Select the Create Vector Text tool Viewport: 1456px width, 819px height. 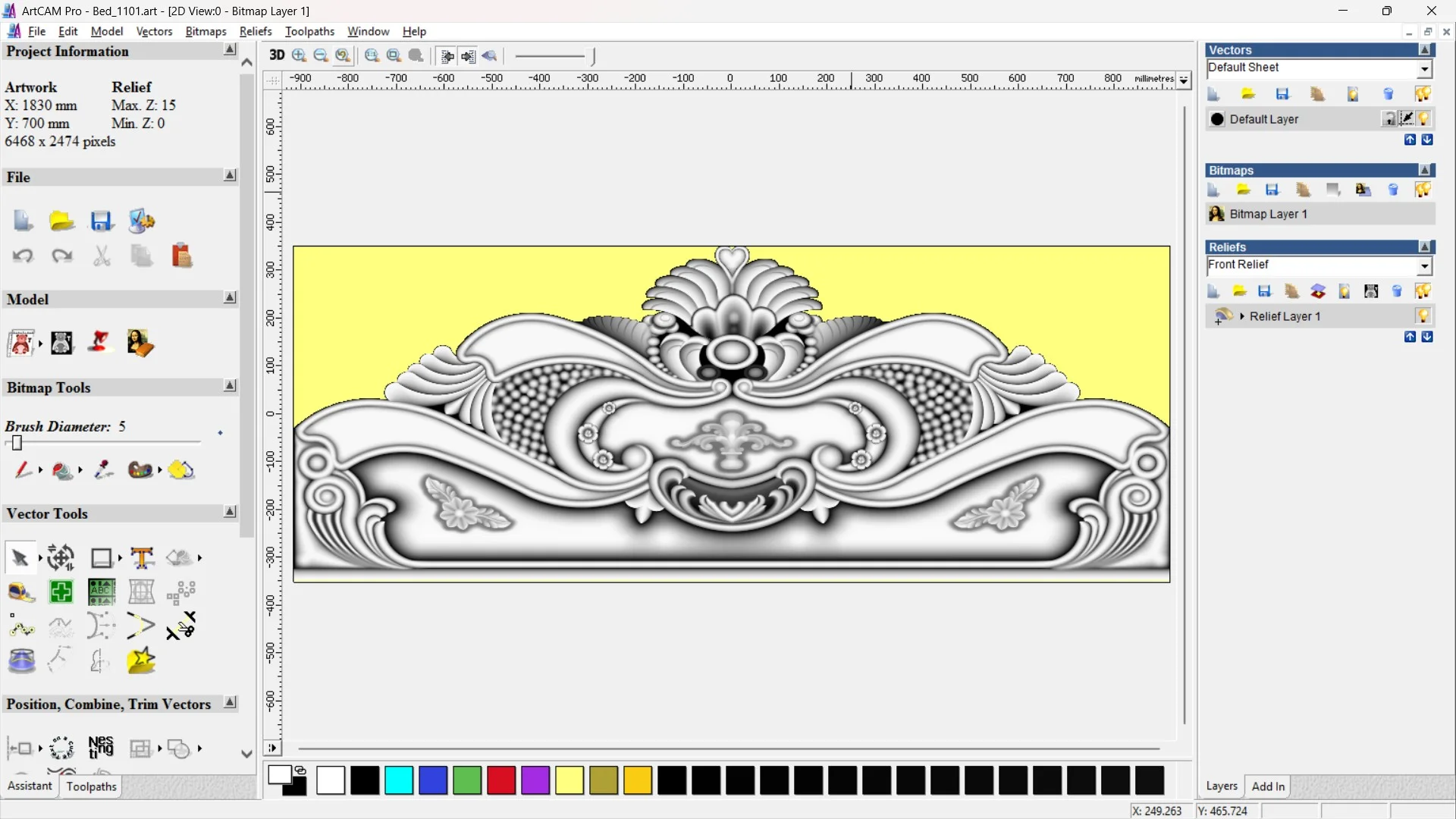pyautogui.click(x=142, y=558)
